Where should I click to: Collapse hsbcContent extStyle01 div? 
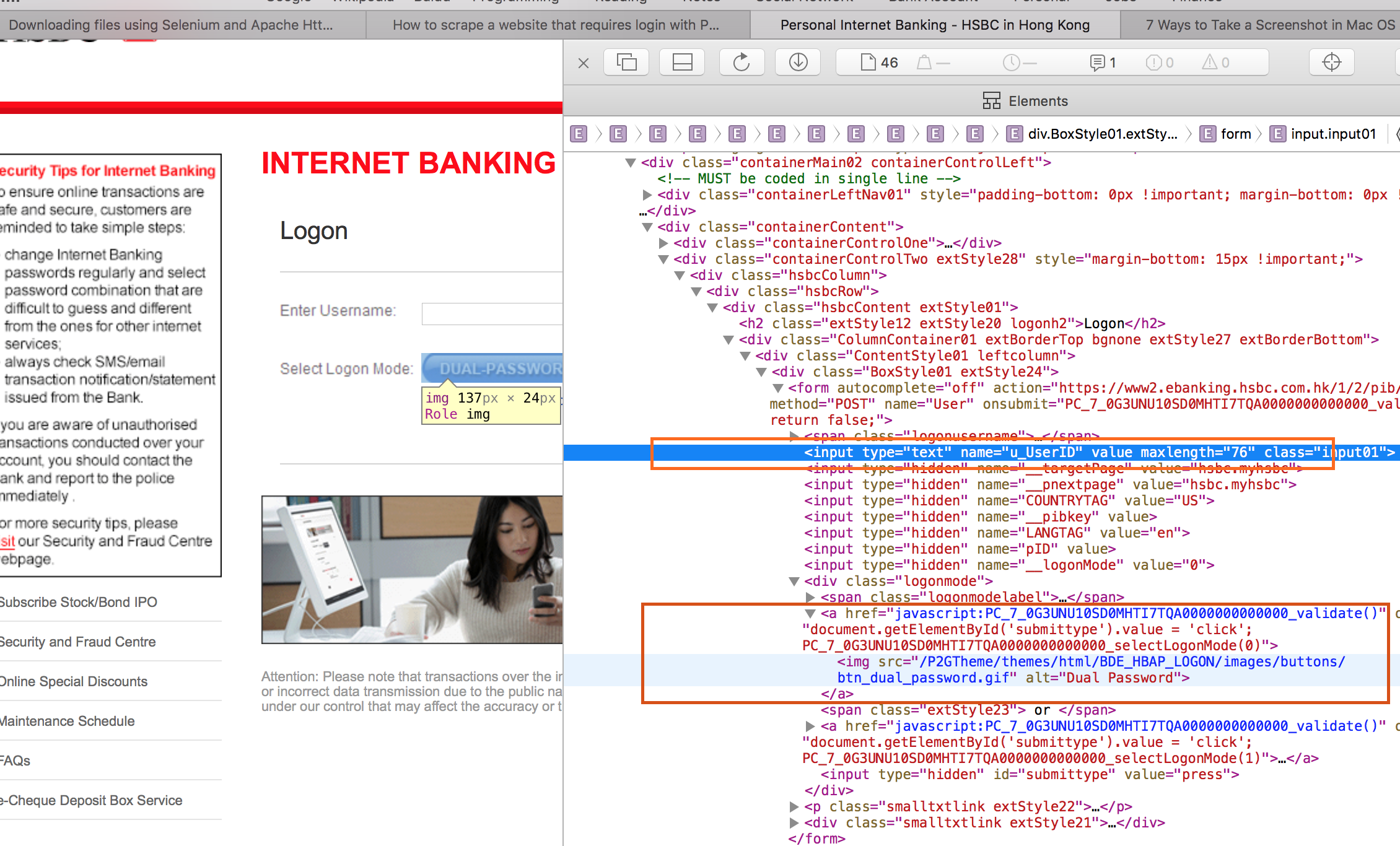click(712, 308)
